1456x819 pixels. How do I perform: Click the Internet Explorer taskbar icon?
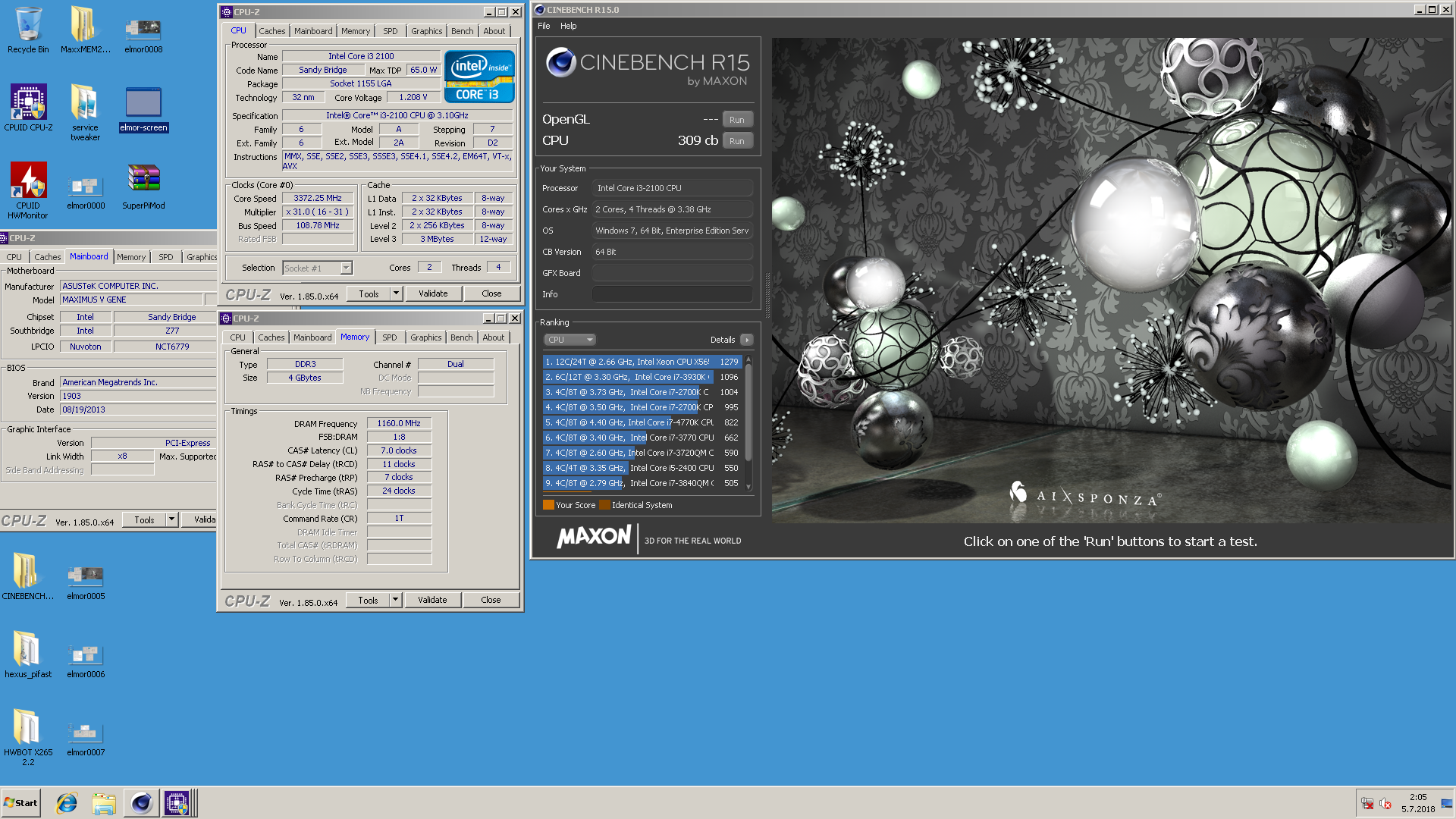(67, 803)
